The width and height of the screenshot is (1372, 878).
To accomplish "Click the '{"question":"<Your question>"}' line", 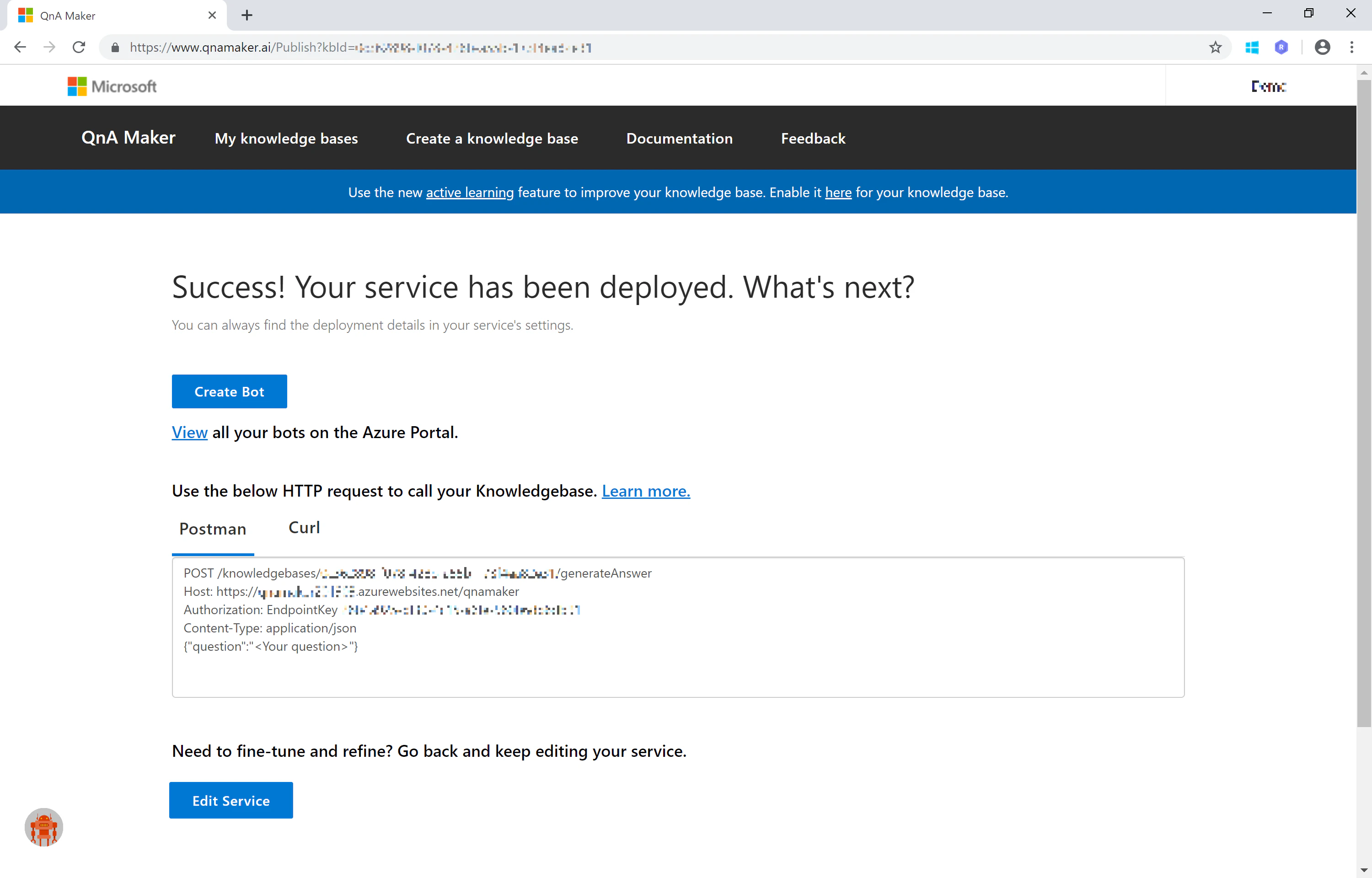I will (271, 646).
